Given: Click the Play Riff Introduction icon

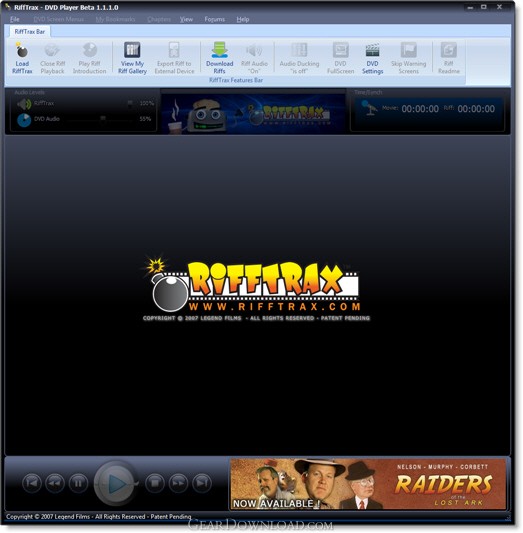Looking at the screenshot, I should (x=90, y=50).
